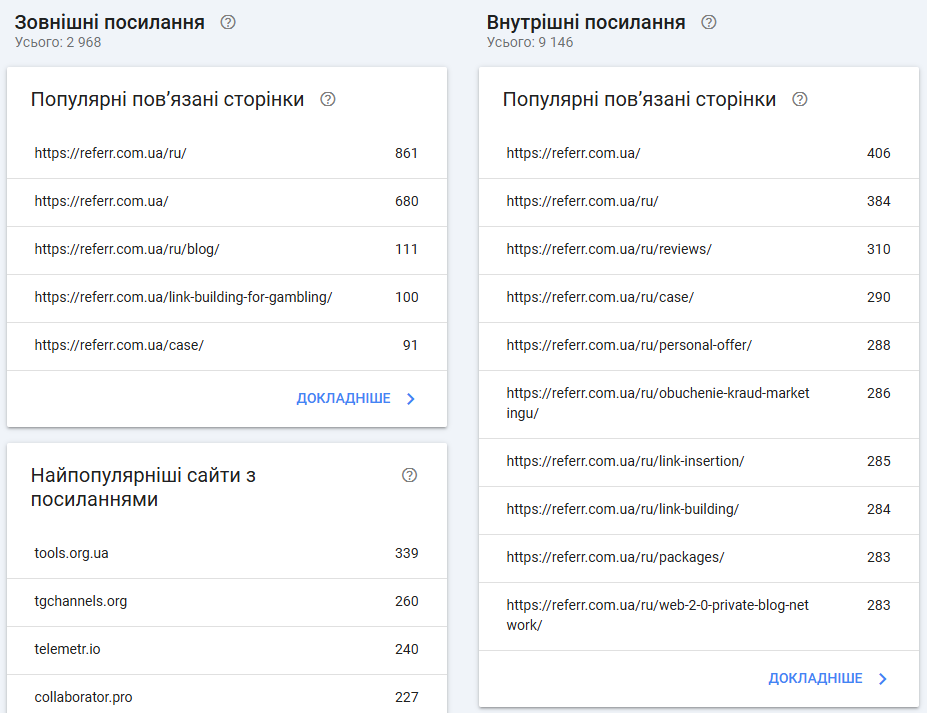This screenshot has width=927, height=713.
Task: Open the referr.com.ua/ru/blog/ row
Action: (x=226, y=250)
